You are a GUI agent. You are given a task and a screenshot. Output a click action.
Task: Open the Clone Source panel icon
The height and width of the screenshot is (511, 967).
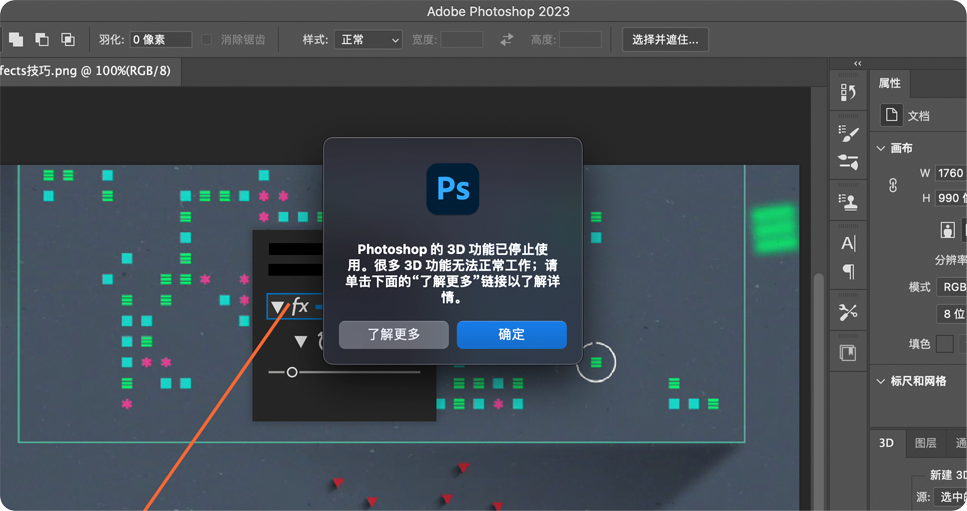[848, 202]
